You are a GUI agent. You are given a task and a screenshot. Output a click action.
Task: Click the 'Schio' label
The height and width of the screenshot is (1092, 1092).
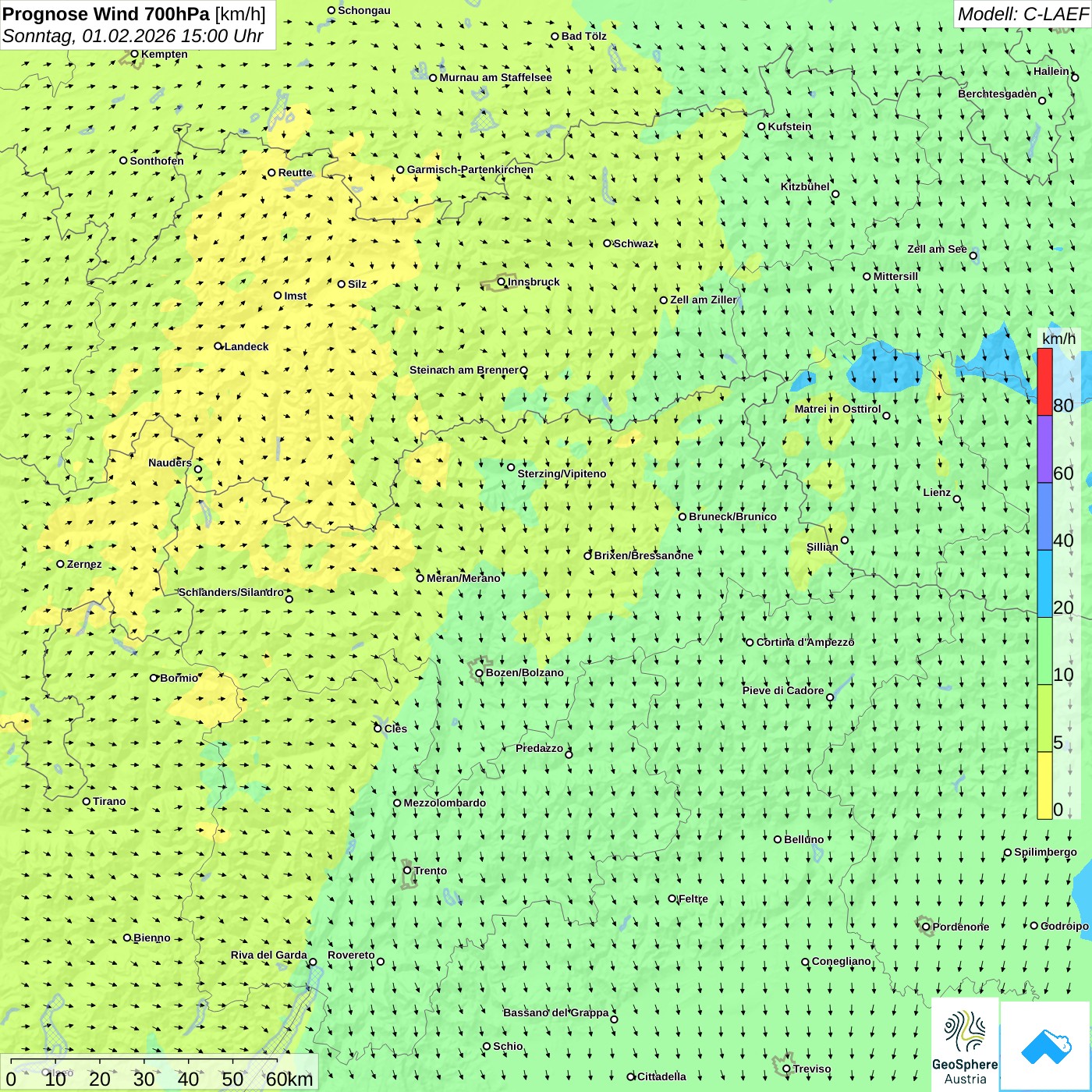tap(508, 1046)
